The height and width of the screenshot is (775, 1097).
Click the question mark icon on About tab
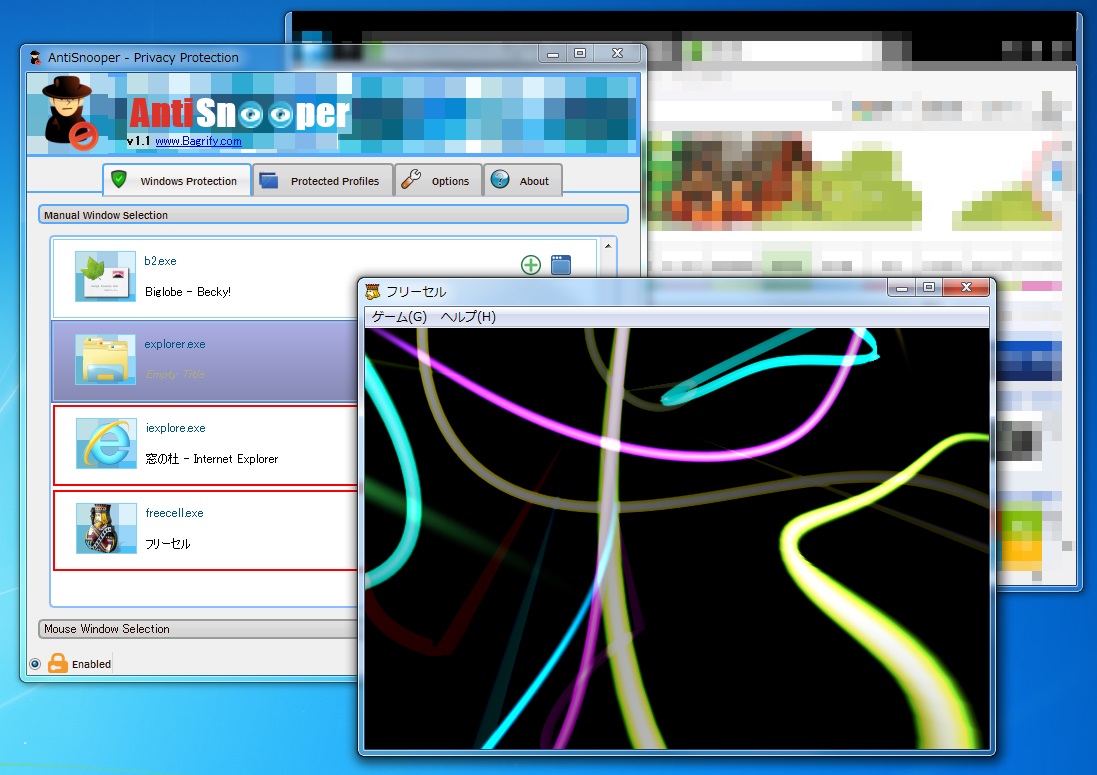[500, 180]
